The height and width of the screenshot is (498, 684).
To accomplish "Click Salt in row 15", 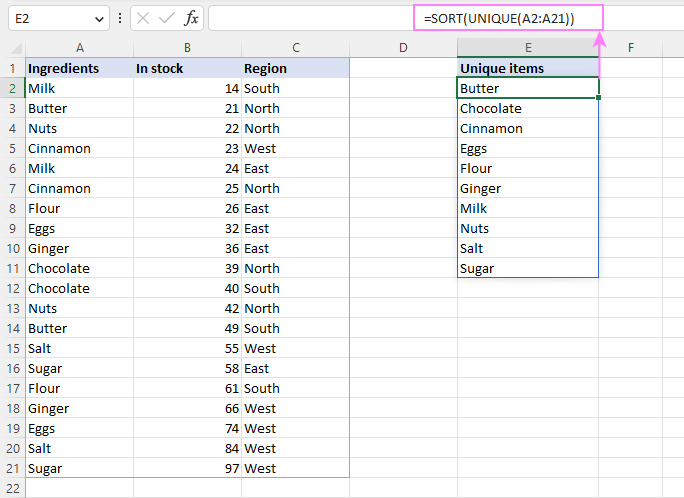I will point(79,348).
